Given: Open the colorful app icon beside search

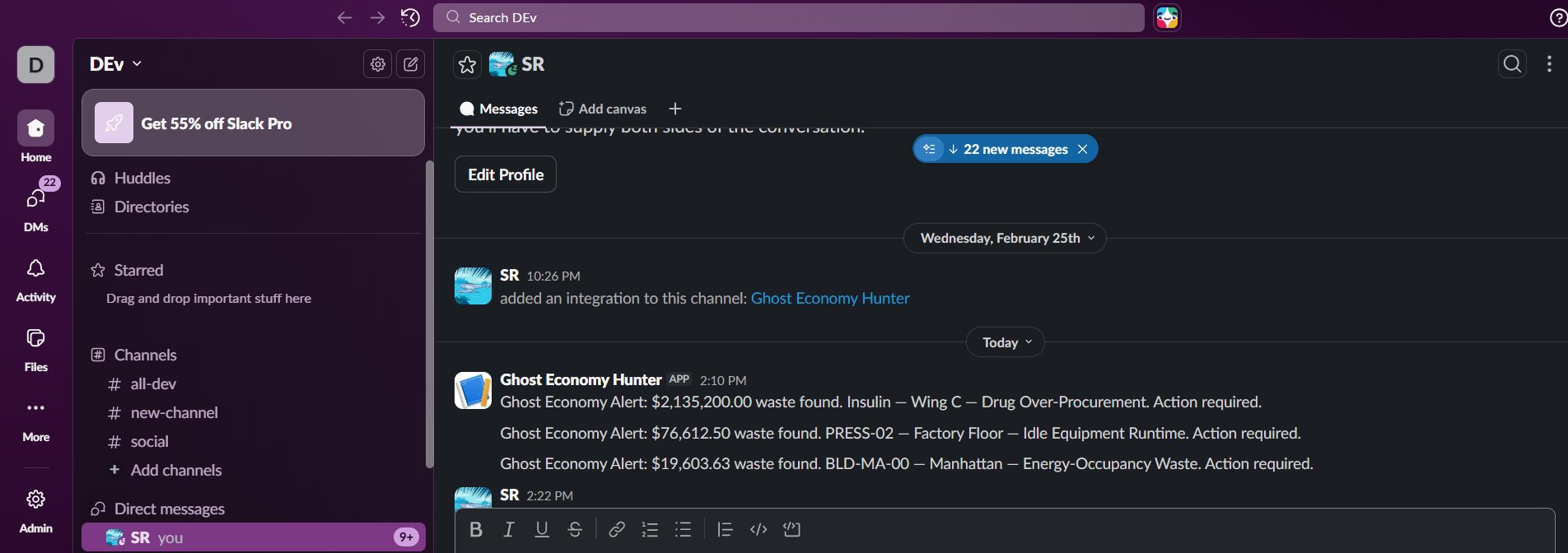Looking at the screenshot, I should [x=1167, y=17].
